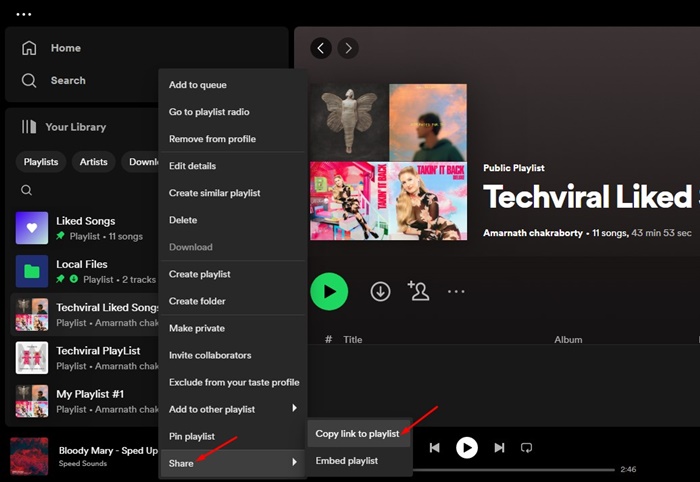Filter library by Playlists
This screenshot has width=700, height=482.
(41, 162)
